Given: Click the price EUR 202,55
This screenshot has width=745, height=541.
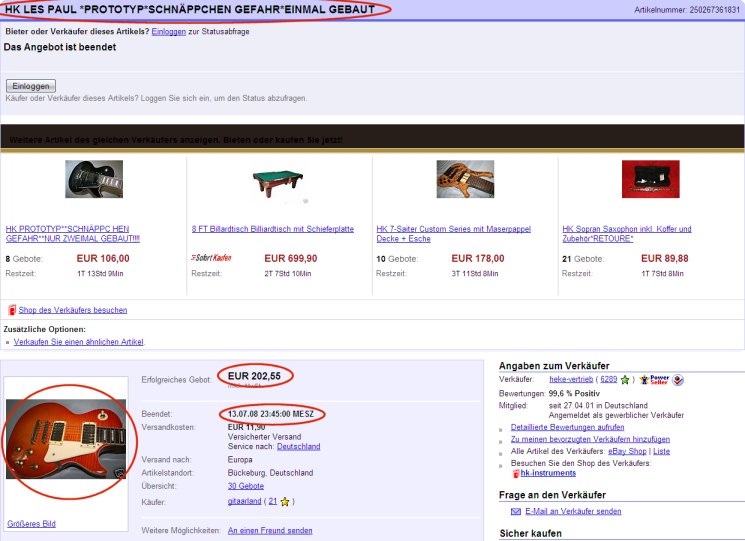Looking at the screenshot, I should pyautogui.click(x=254, y=376).
